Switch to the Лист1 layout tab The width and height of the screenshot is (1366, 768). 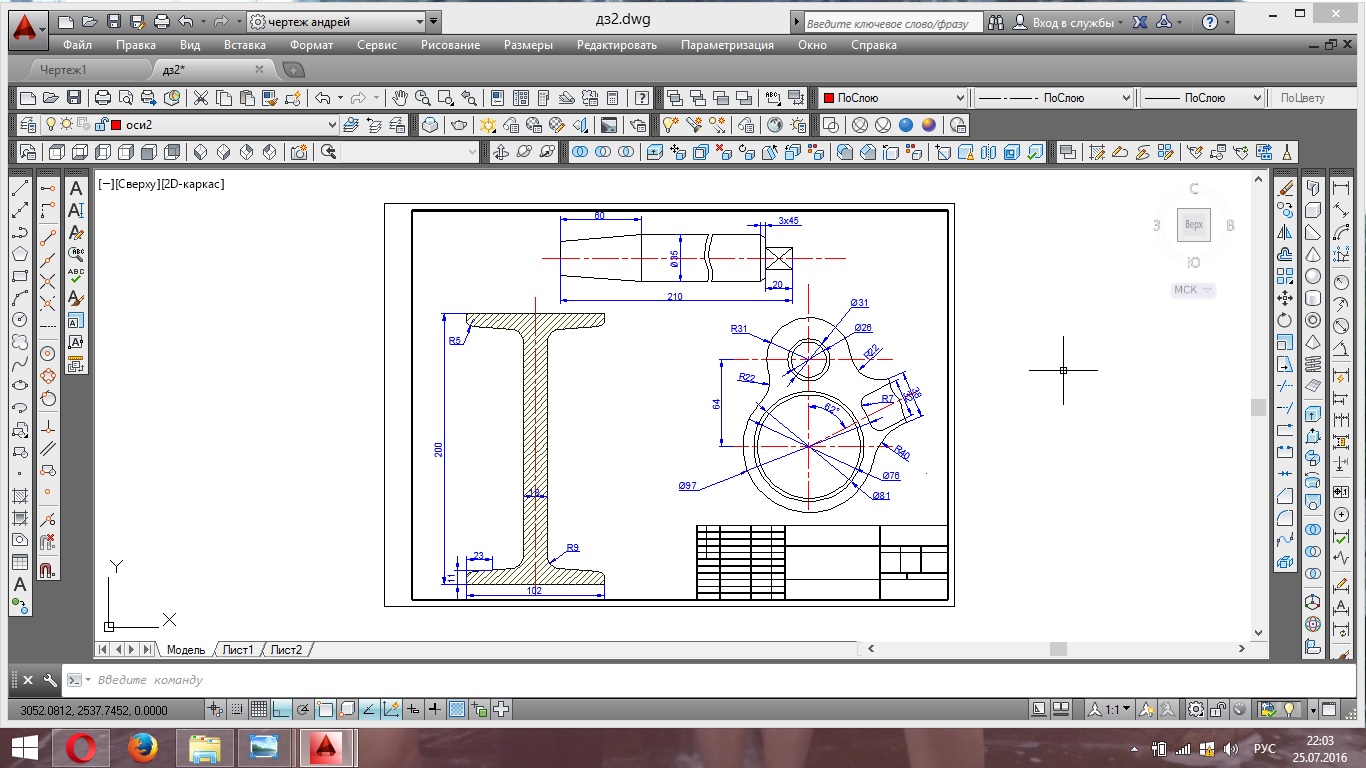[237, 650]
